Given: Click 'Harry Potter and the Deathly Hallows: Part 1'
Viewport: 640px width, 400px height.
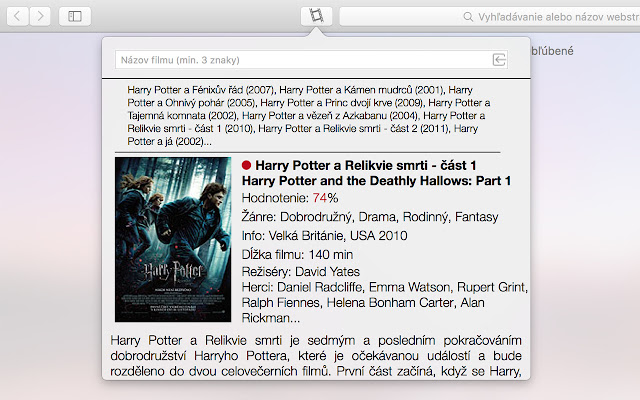Looking at the screenshot, I should (x=376, y=181).
